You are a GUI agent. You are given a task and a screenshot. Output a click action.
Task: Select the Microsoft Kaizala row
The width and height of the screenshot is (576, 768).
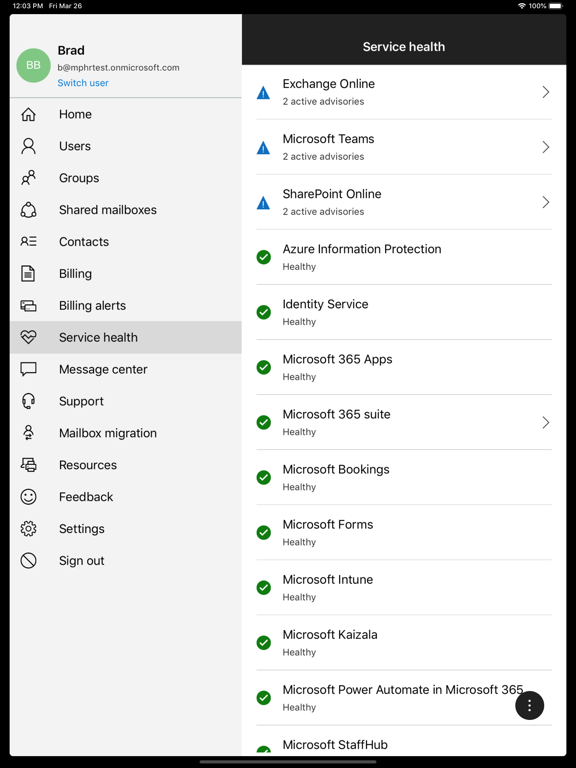(x=404, y=643)
